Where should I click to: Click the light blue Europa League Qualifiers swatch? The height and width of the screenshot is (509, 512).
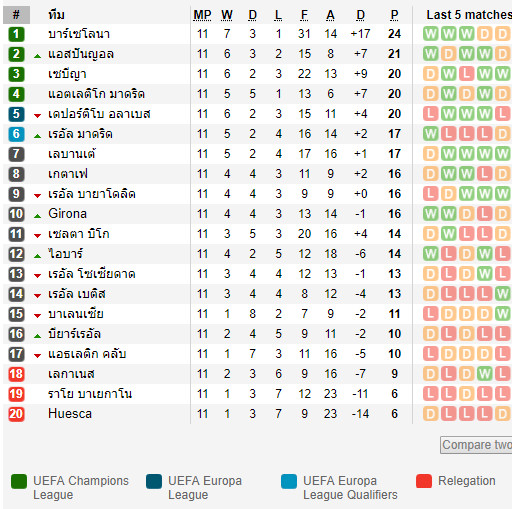pyautogui.click(x=289, y=481)
